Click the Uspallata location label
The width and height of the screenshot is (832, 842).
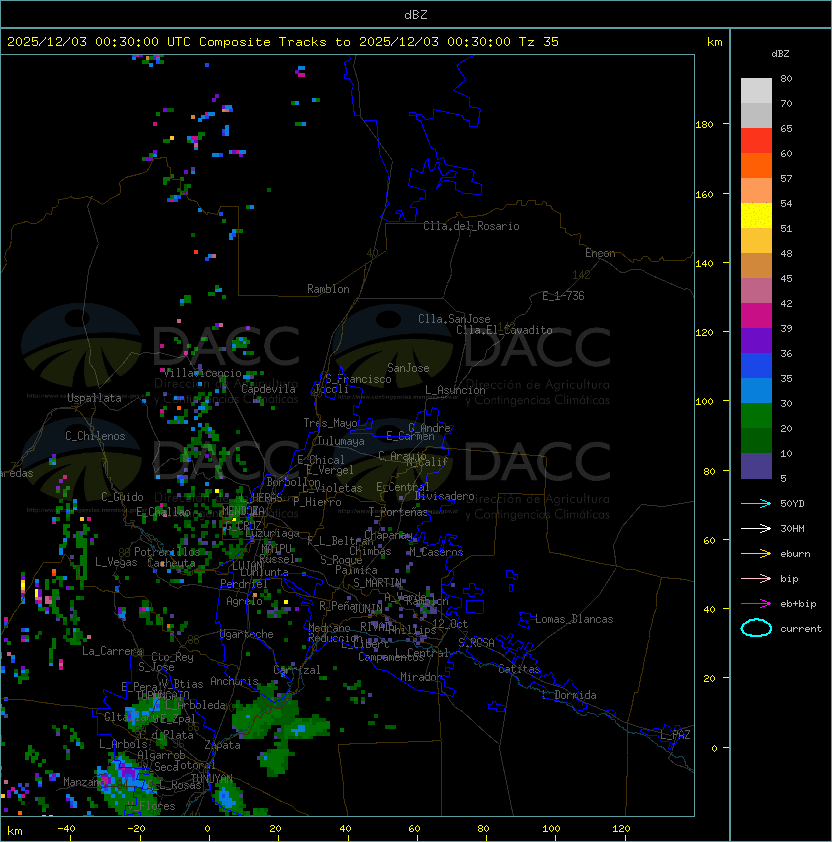tap(94, 398)
